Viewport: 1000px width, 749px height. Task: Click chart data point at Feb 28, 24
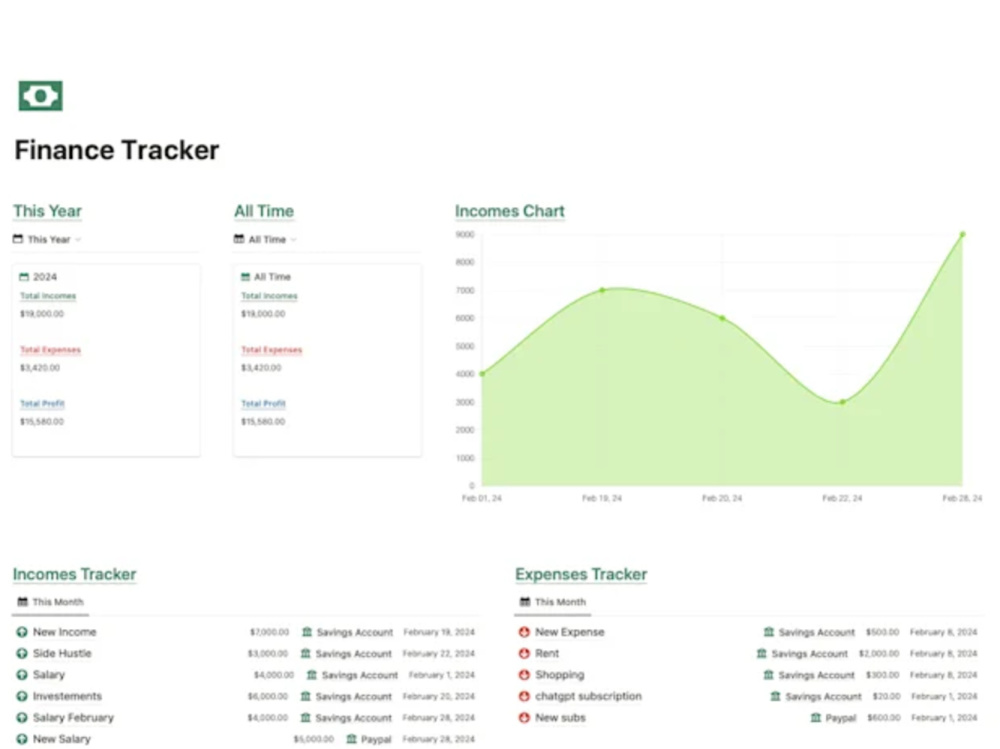[962, 234]
